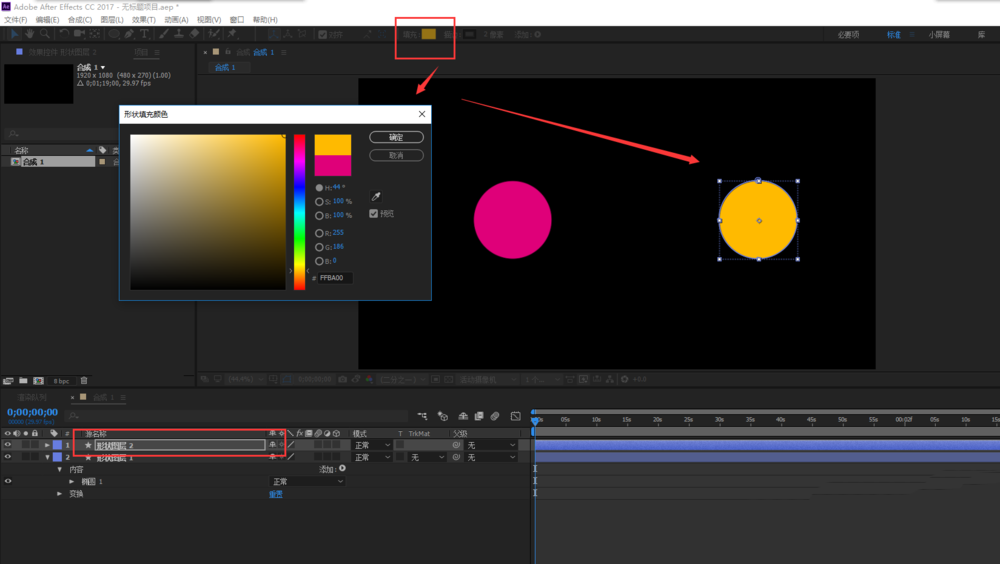Expand the Transform group of layer 1
This screenshot has width=1000, height=564.
tap(60, 493)
